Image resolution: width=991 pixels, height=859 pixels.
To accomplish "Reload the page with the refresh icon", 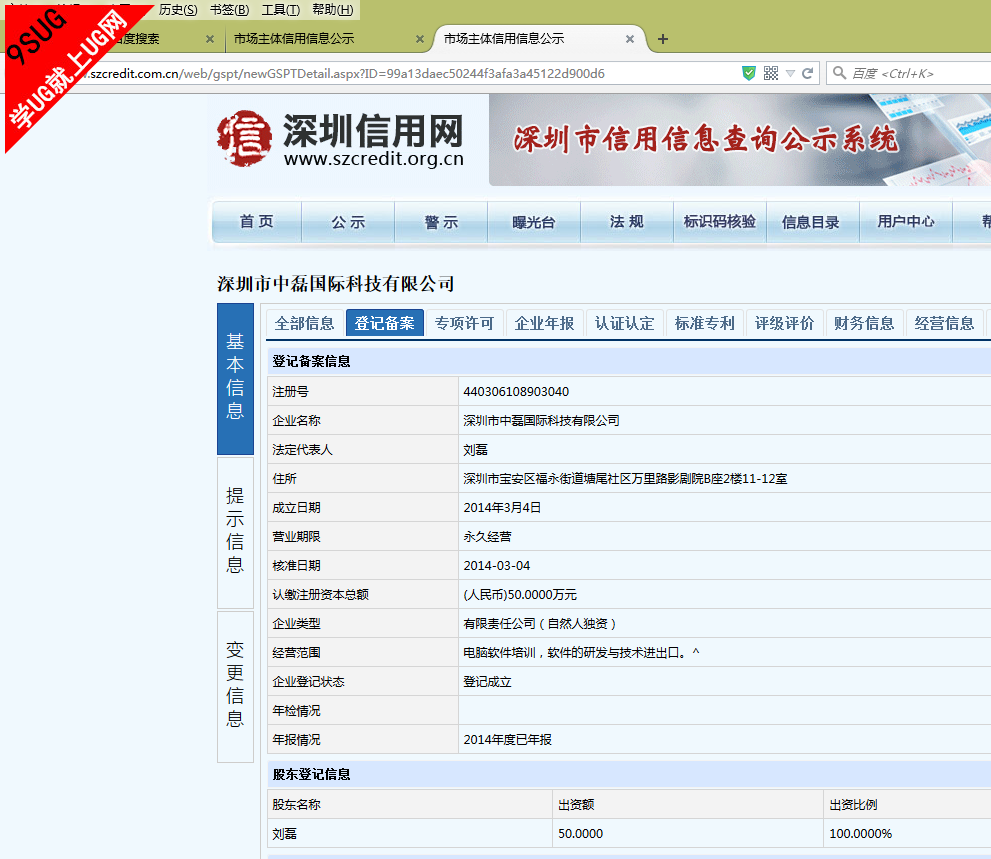I will point(807,73).
